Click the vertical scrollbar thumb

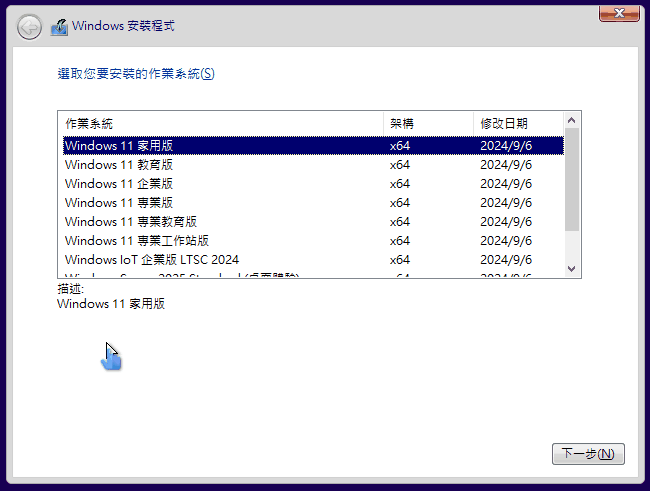point(572,180)
